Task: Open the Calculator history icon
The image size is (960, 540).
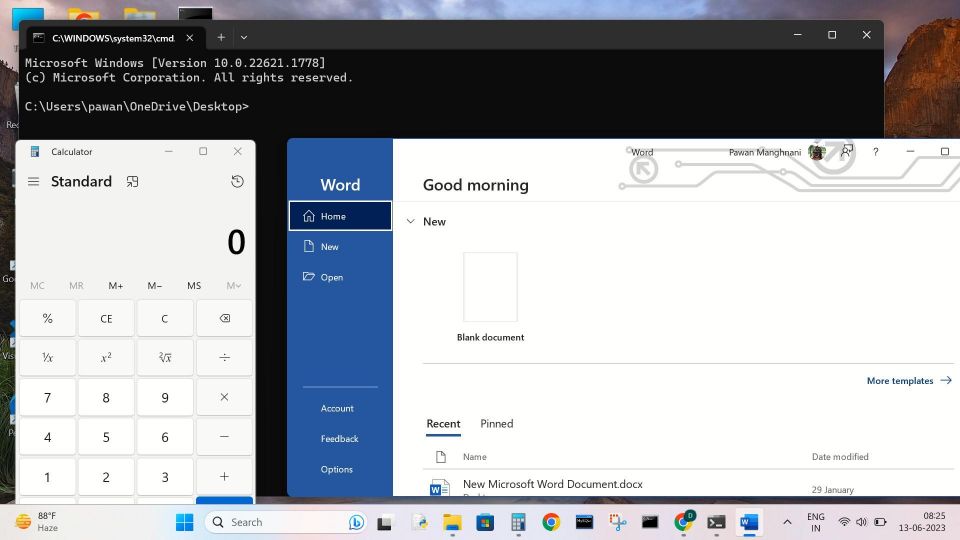Action: pos(237,182)
